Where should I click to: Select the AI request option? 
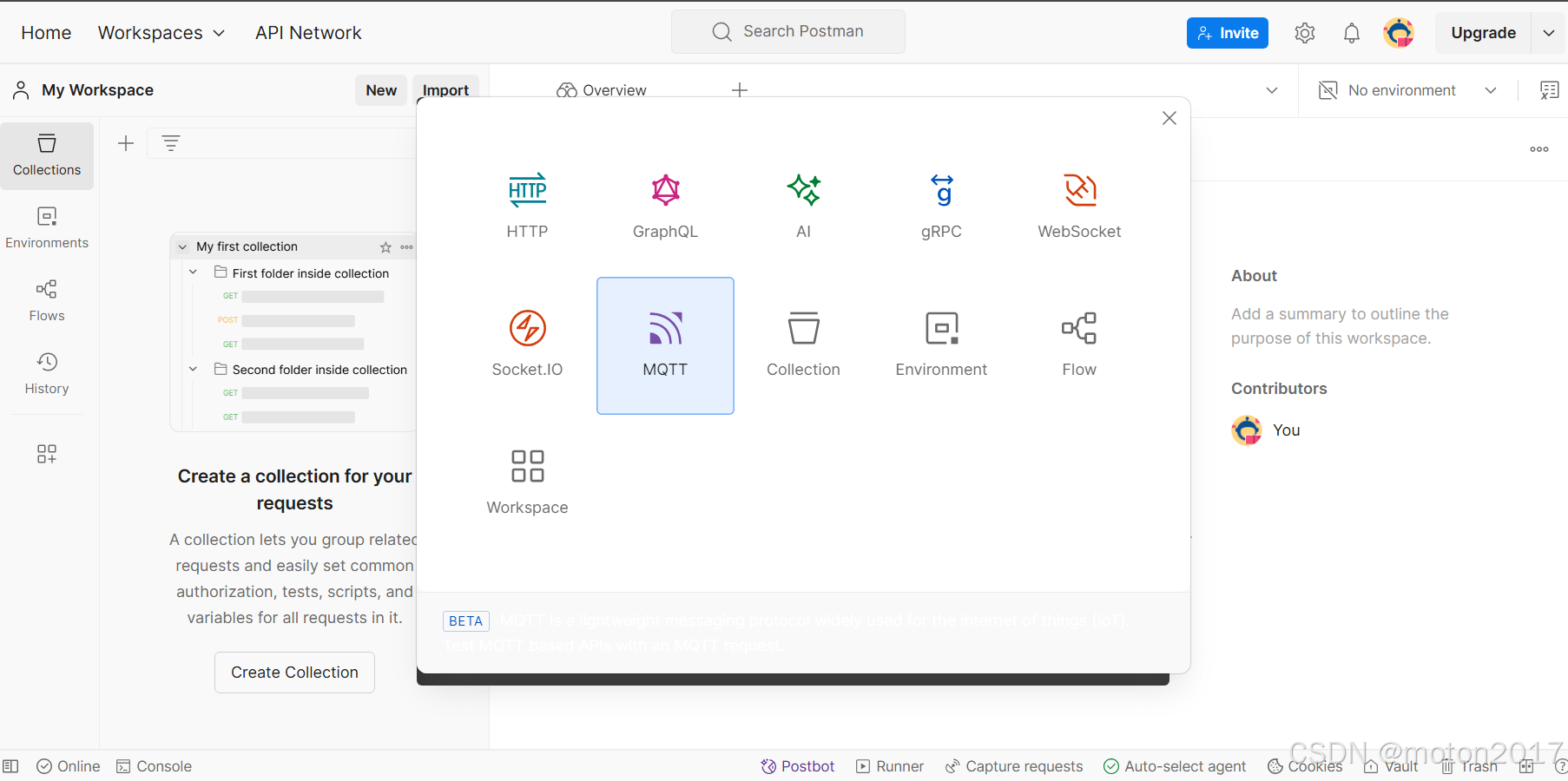[x=803, y=207]
